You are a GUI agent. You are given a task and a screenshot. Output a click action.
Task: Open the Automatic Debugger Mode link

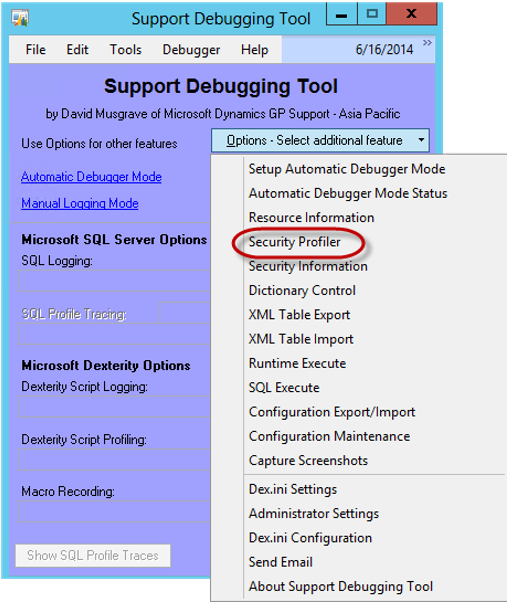pos(91,177)
